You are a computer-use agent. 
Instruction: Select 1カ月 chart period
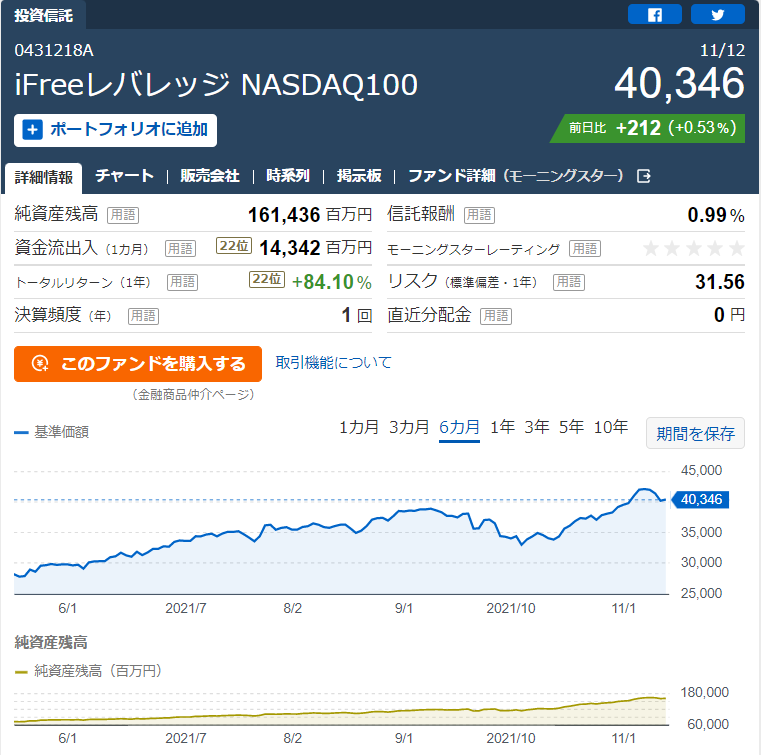(x=359, y=427)
